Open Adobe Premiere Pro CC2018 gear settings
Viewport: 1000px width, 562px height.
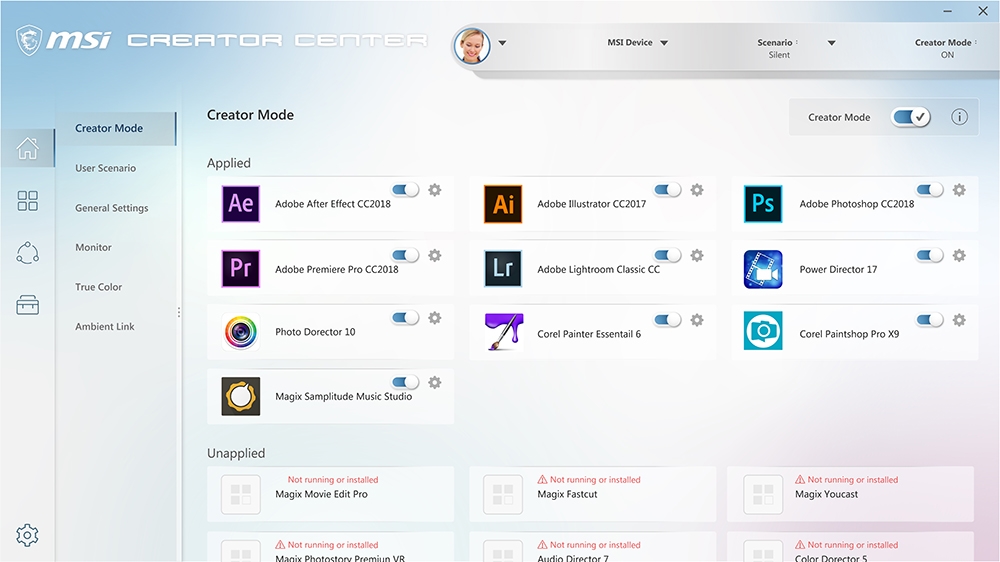[x=435, y=255]
